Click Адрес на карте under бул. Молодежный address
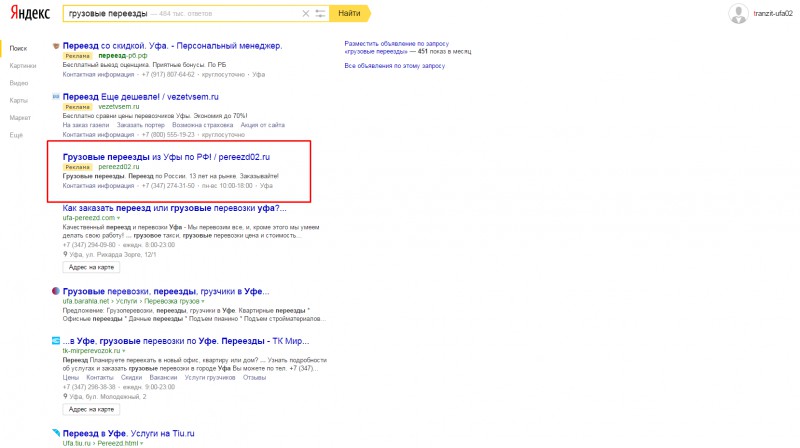This screenshot has height=448, width=800. [x=91, y=409]
